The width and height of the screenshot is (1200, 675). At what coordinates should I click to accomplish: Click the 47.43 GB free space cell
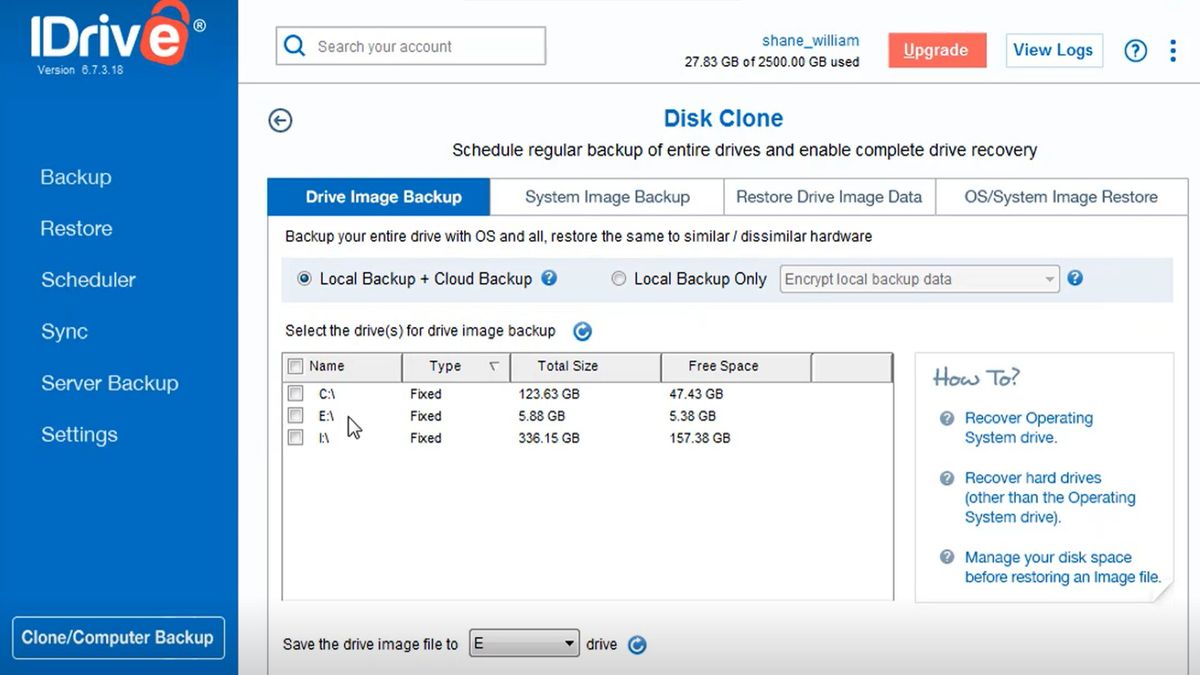pos(696,394)
